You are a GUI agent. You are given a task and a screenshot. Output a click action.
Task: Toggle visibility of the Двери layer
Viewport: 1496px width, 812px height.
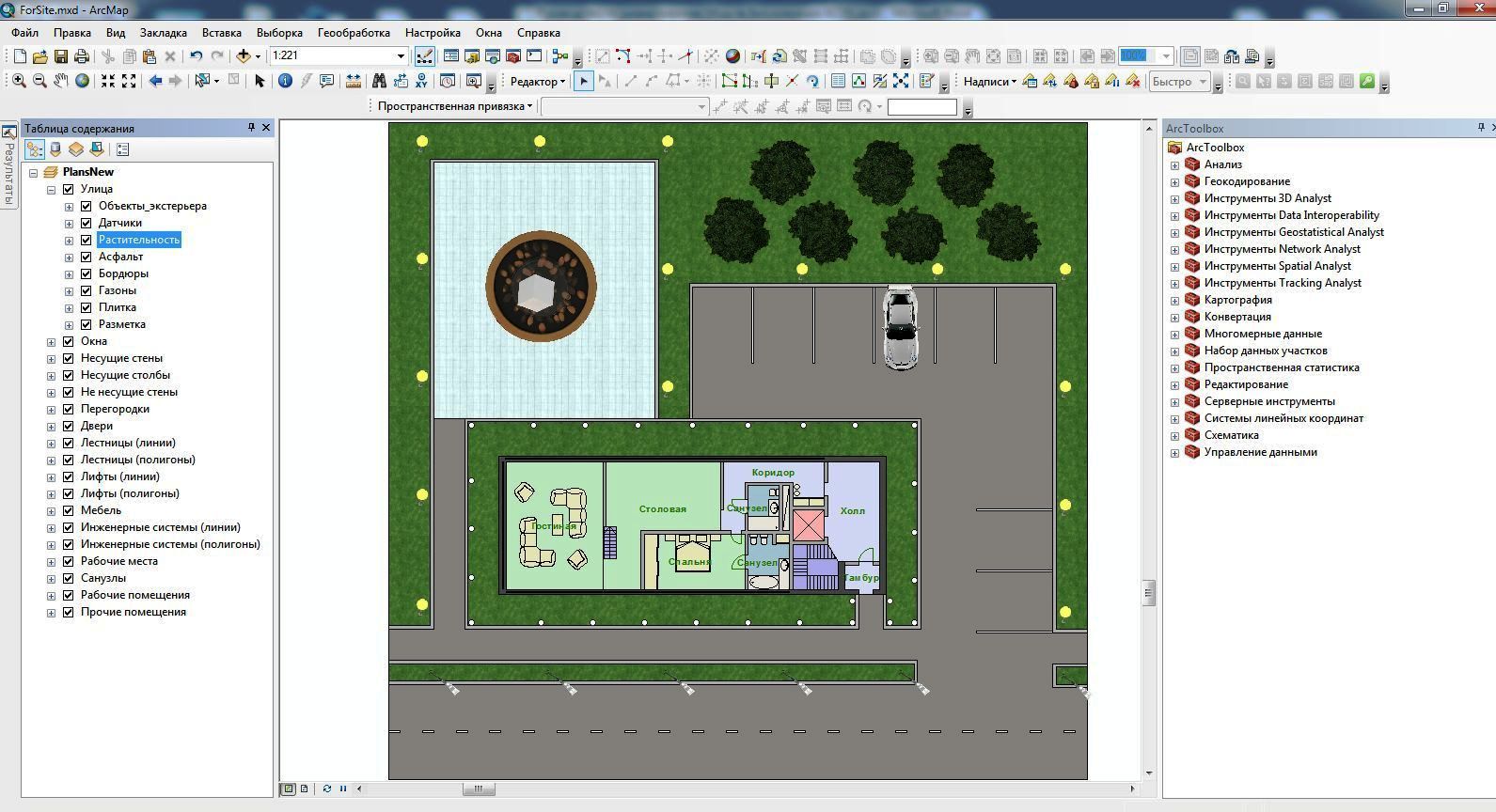click(69, 426)
